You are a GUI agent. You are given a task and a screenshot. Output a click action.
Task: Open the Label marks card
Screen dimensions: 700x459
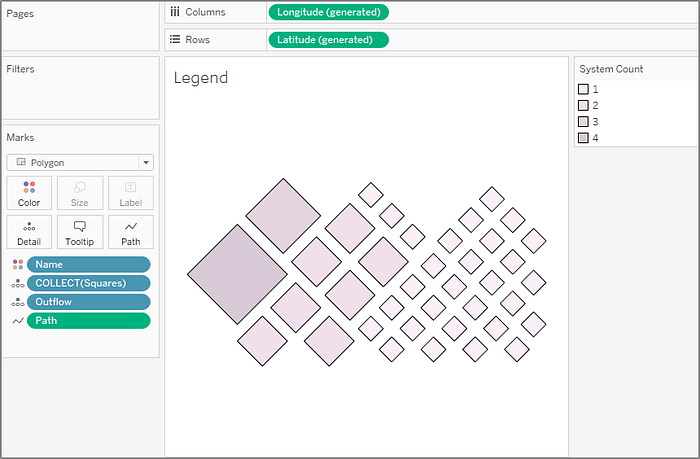131,193
